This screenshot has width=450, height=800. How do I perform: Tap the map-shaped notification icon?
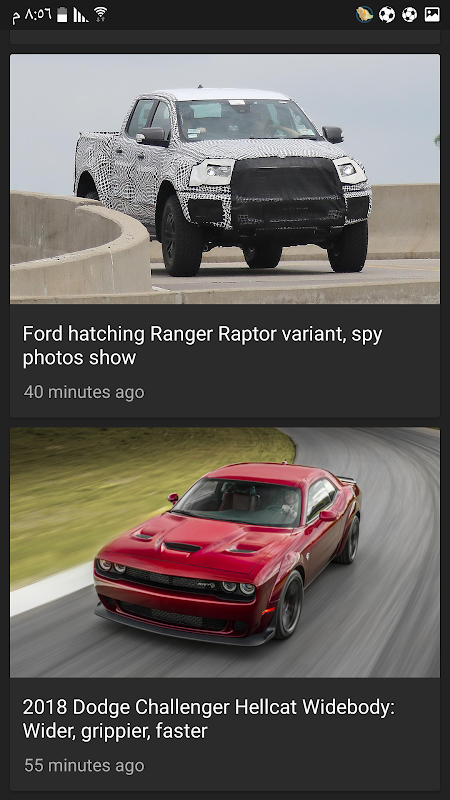(364, 14)
